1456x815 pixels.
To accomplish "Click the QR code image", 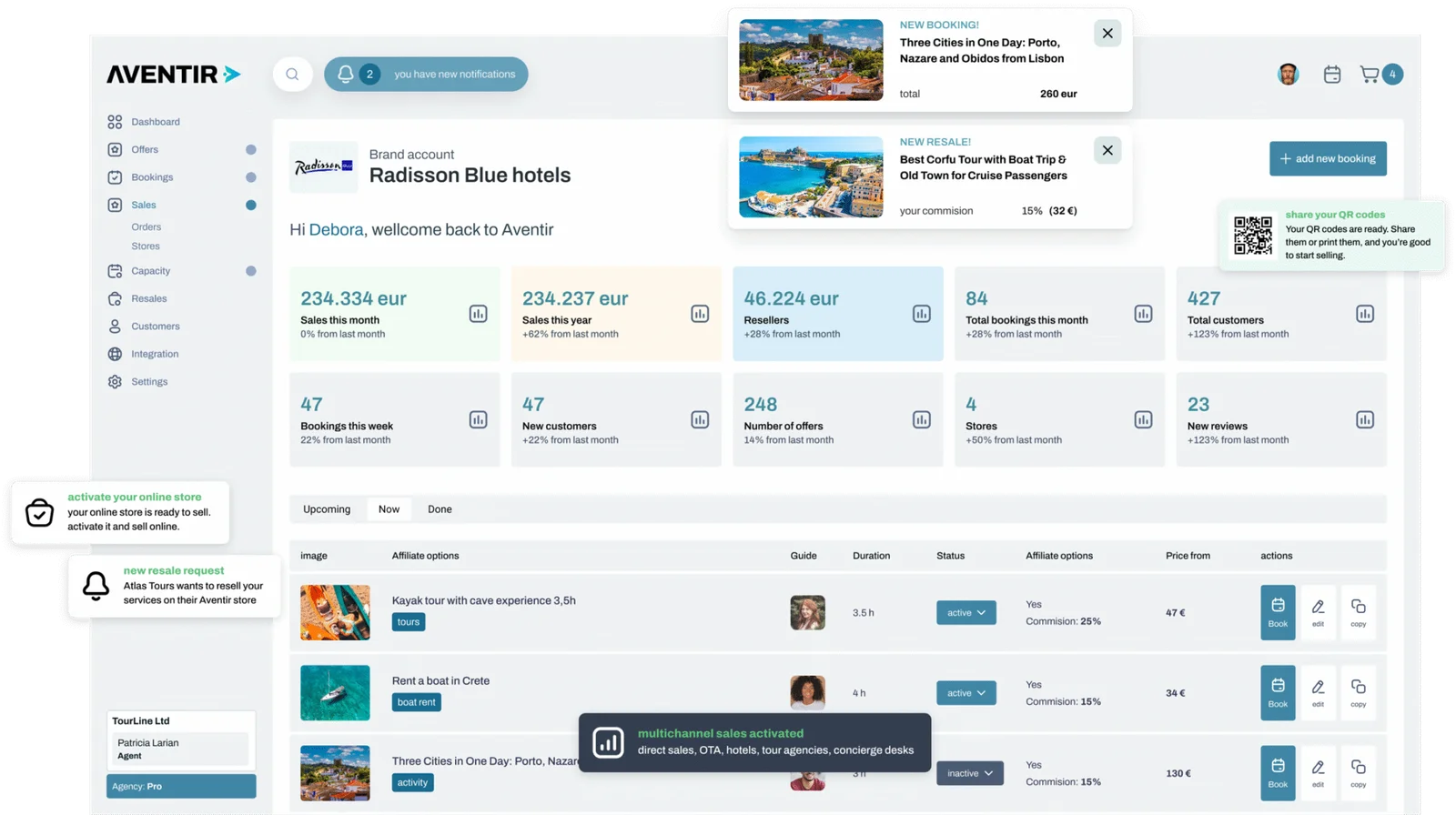I will pyautogui.click(x=1253, y=236).
